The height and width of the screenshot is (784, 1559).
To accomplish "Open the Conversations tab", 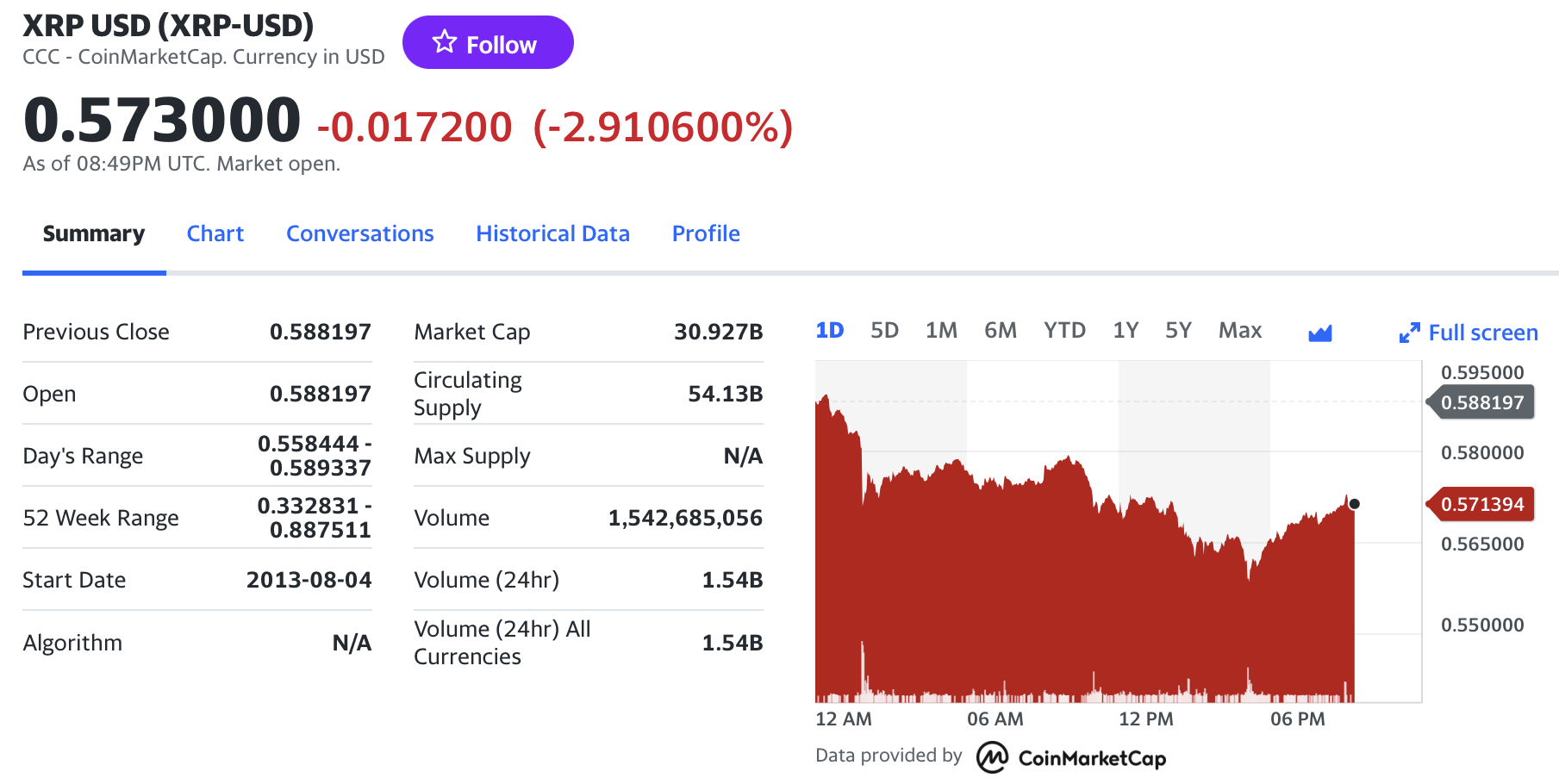I will [x=359, y=233].
